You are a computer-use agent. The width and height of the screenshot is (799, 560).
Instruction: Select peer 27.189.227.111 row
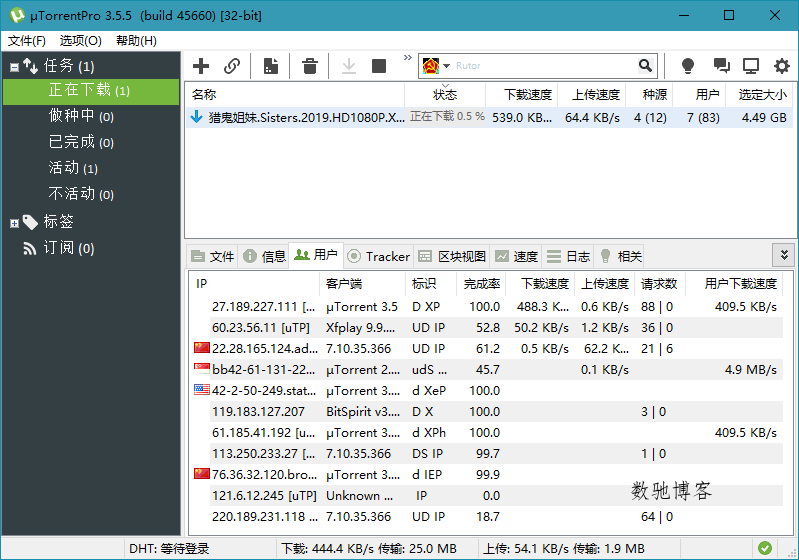point(487,307)
